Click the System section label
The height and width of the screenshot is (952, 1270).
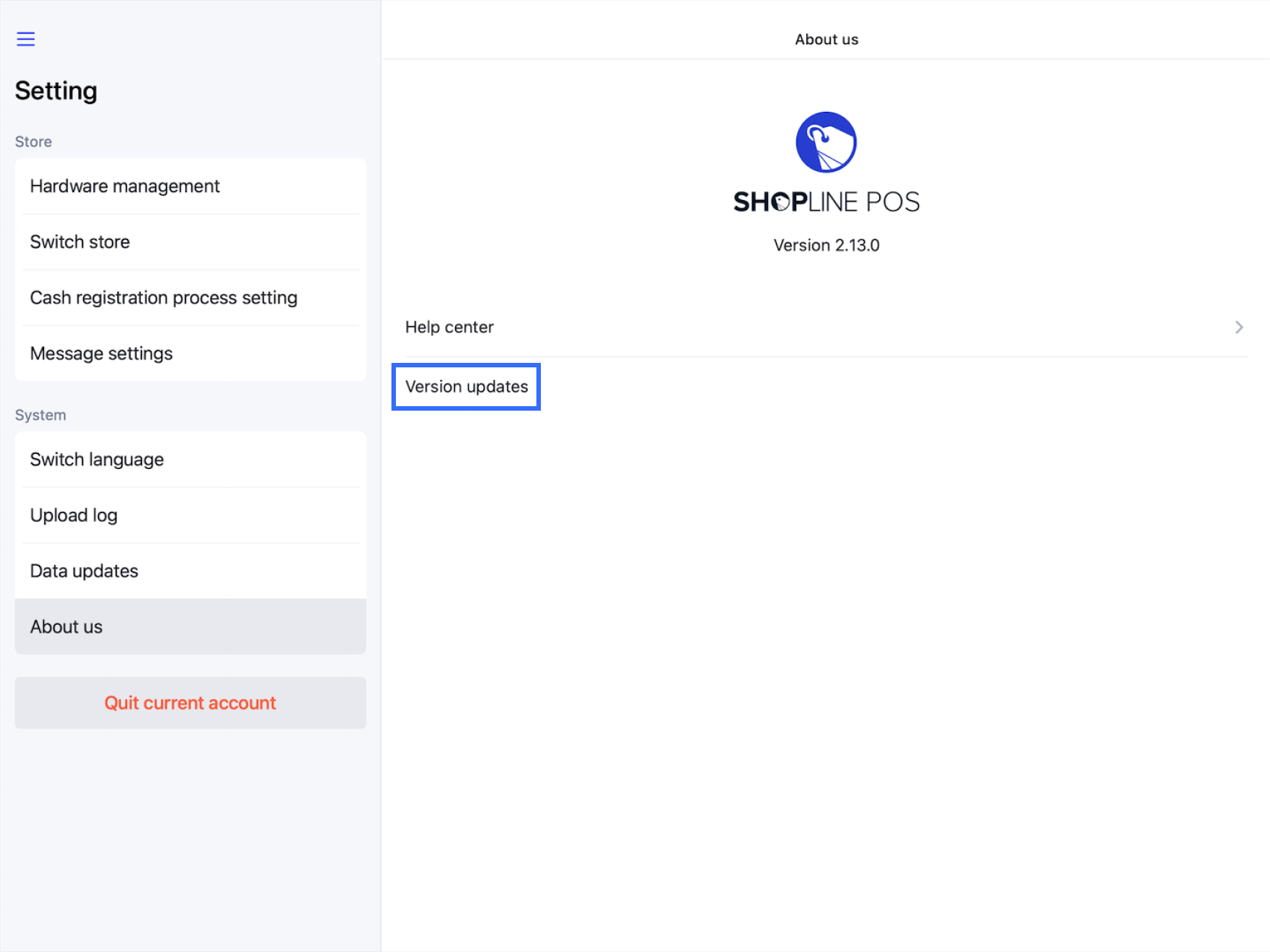point(40,415)
